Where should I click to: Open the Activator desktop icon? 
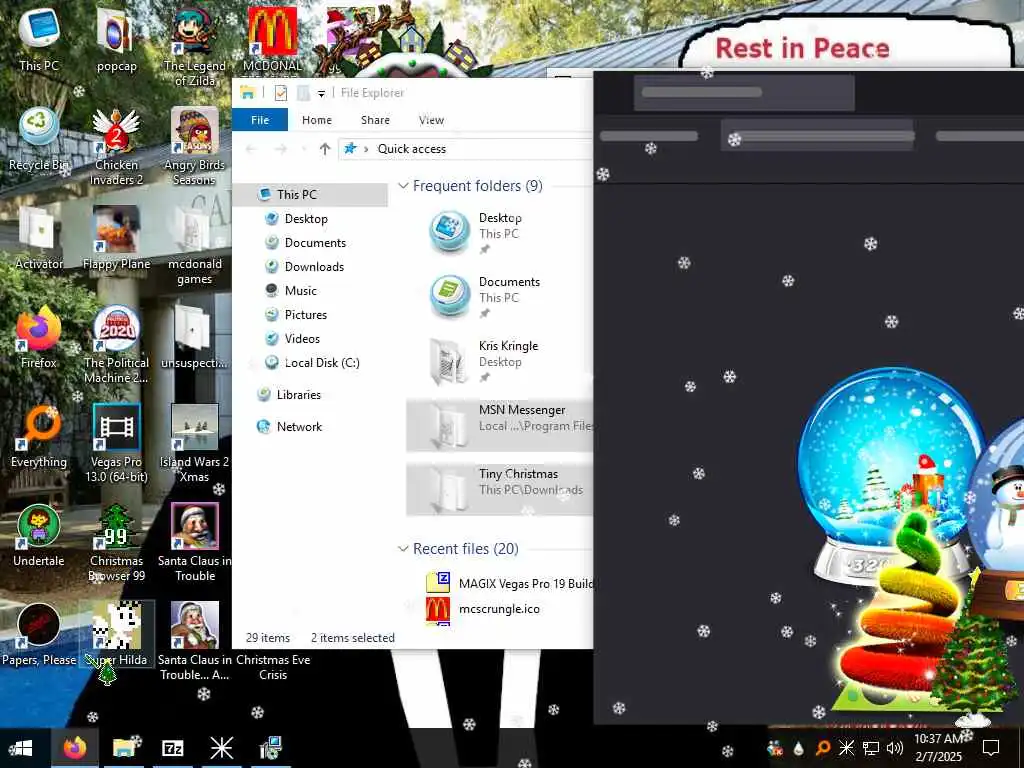[39, 238]
